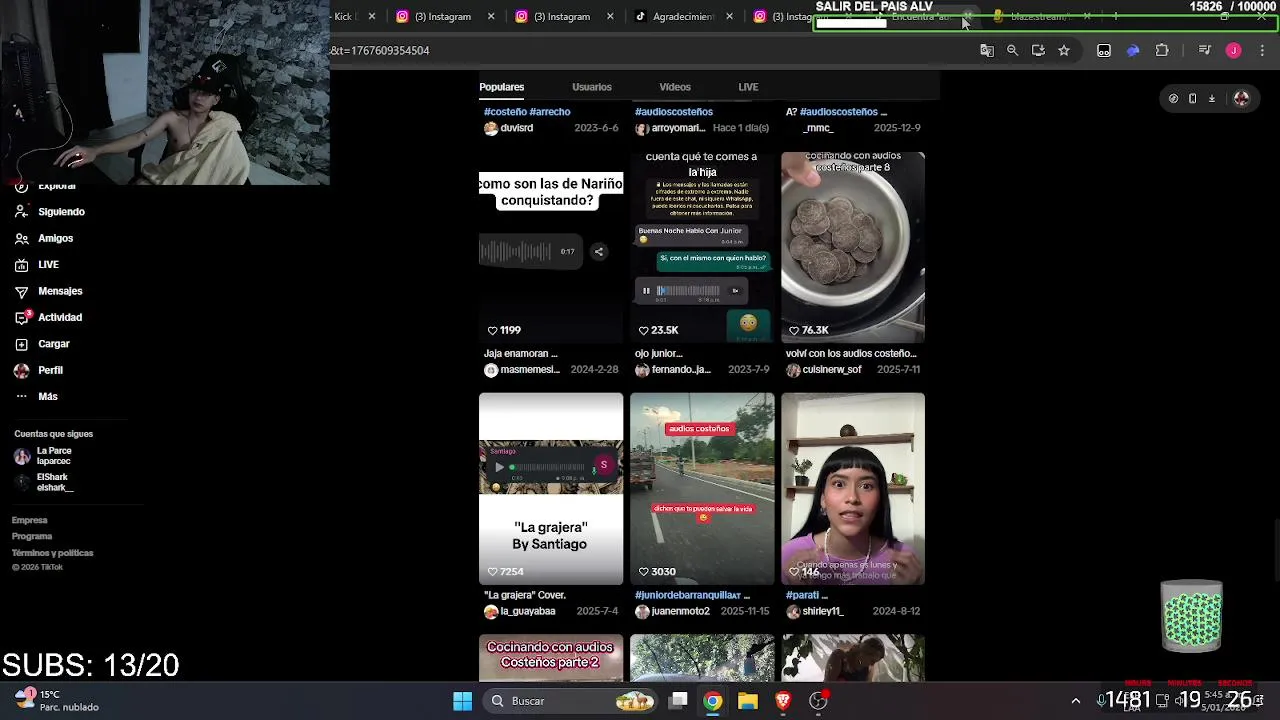Image resolution: width=1280 pixels, height=720 pixels.
Task: Go to LIVE in the left sidebar
Action: (x=37, y=265)
